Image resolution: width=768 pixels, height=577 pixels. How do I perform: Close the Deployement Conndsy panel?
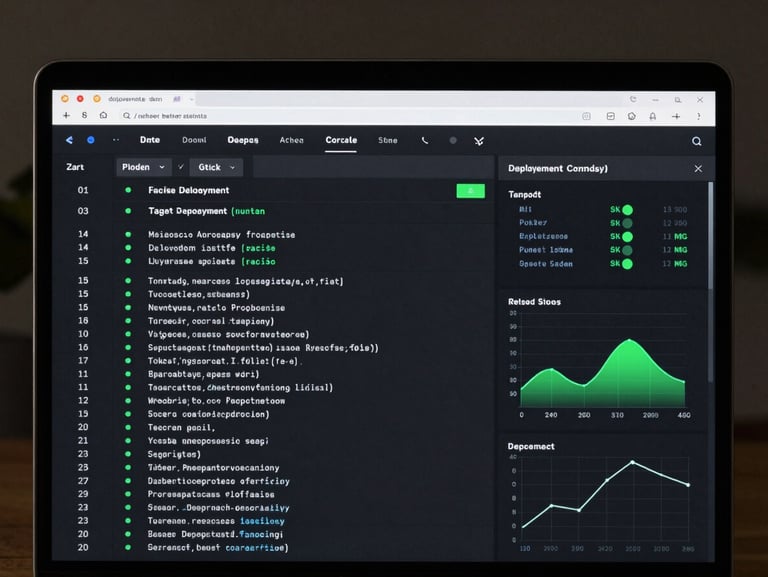698,168
